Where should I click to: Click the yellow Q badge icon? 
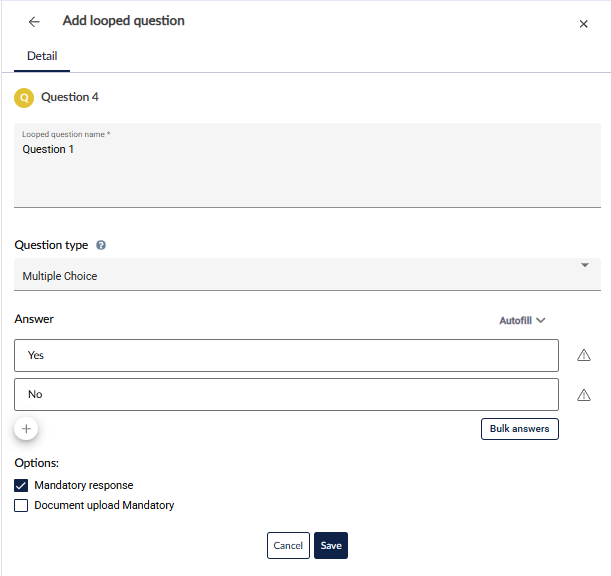click(24, 98)
